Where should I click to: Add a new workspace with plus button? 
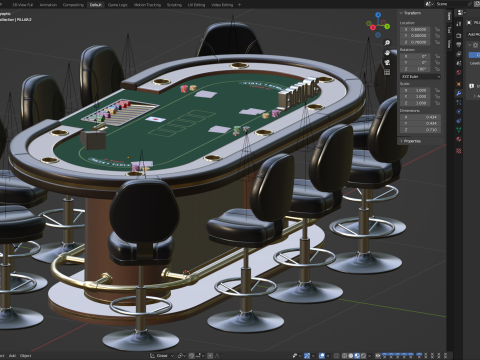click(239, 5)
